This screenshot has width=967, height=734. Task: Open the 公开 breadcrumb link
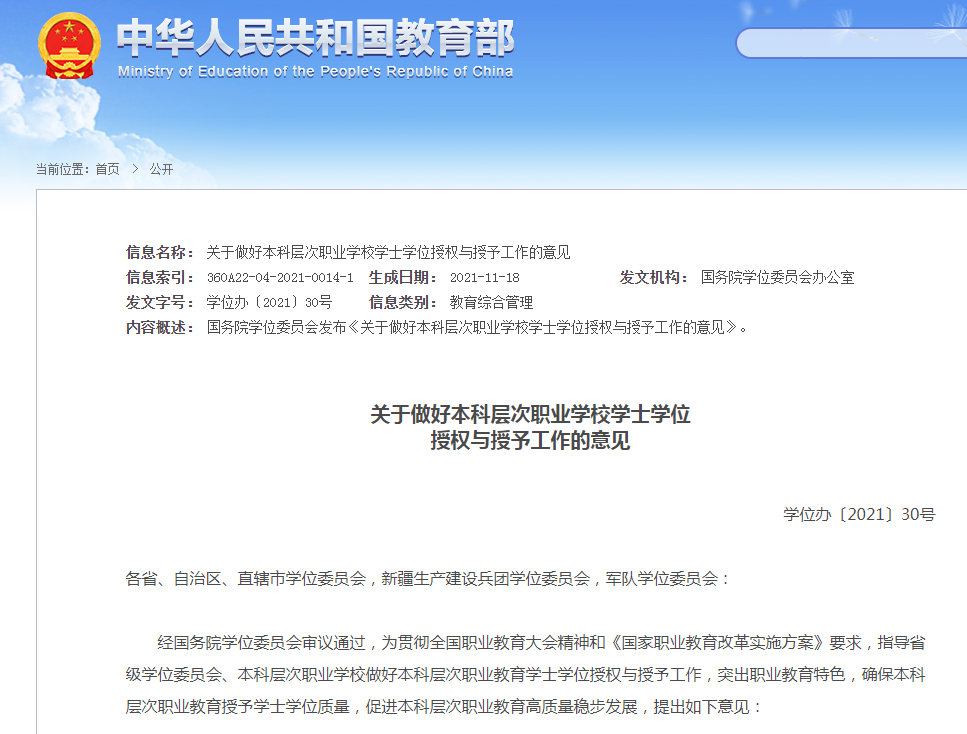coord(163,169)
